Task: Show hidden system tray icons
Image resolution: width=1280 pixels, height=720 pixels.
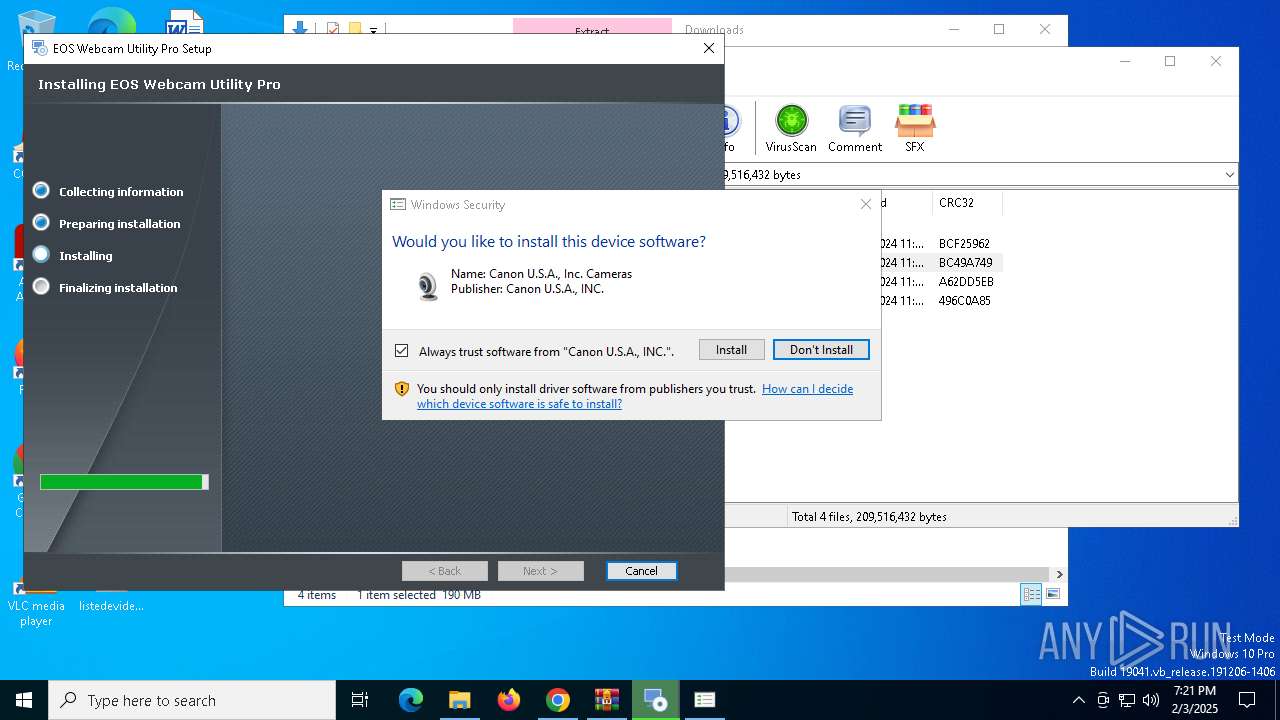Action: pos(1078,700)
